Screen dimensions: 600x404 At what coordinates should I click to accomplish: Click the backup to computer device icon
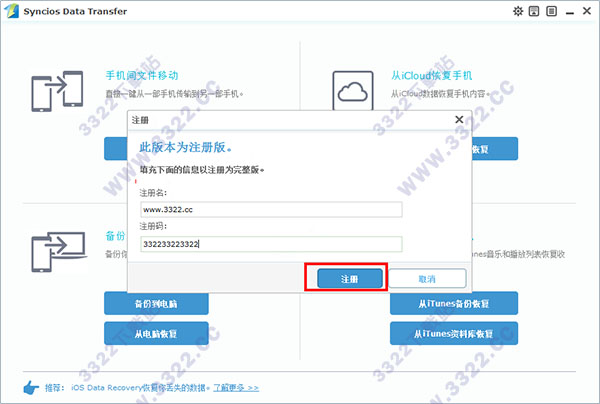point(58,252)
